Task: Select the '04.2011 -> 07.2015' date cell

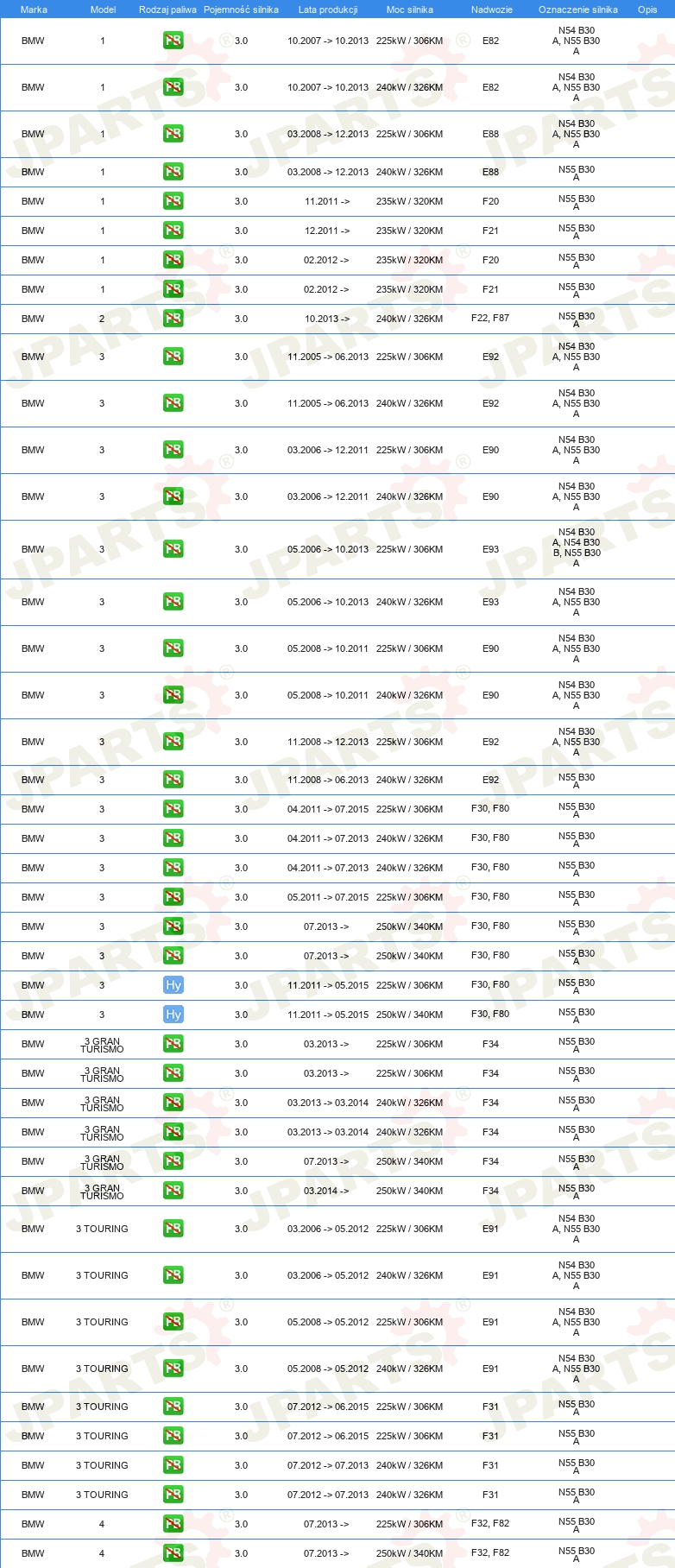Action: click(328, 809)
